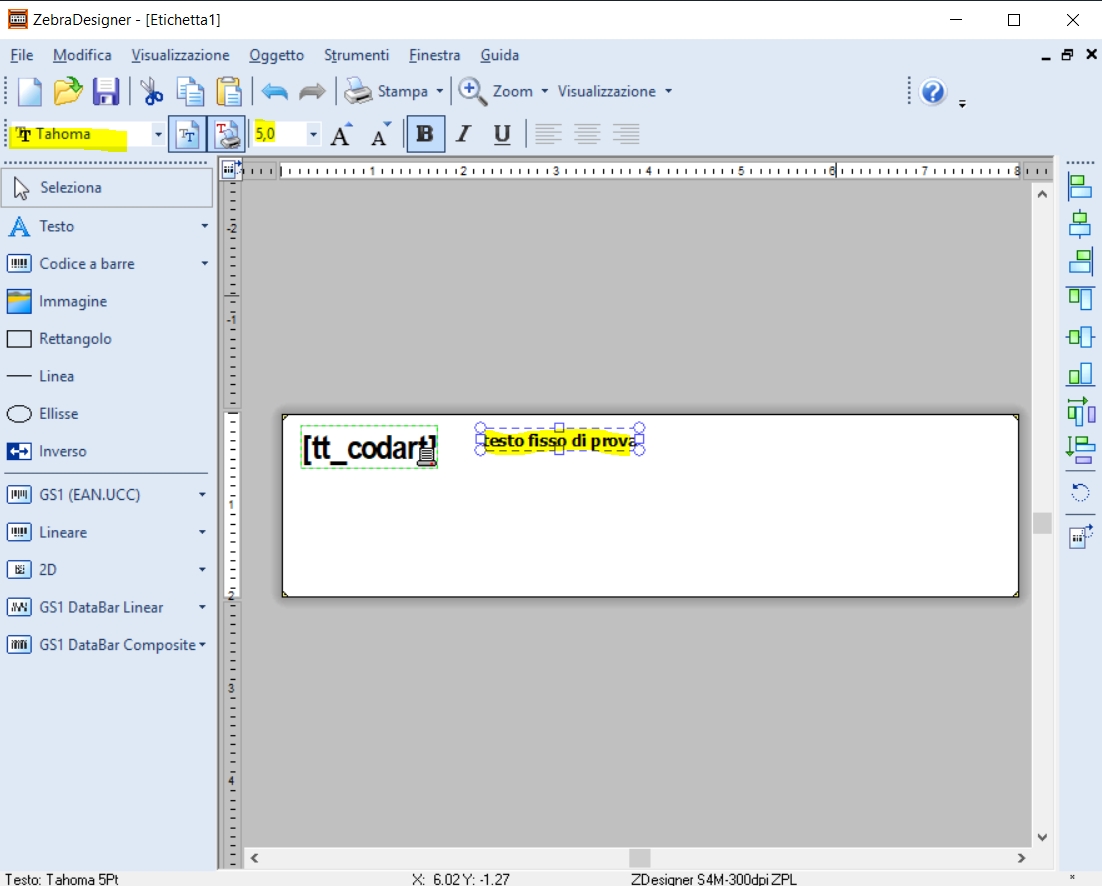1102x886 pixels.
Task: Open the Oggetto menu
Action: 276,55
